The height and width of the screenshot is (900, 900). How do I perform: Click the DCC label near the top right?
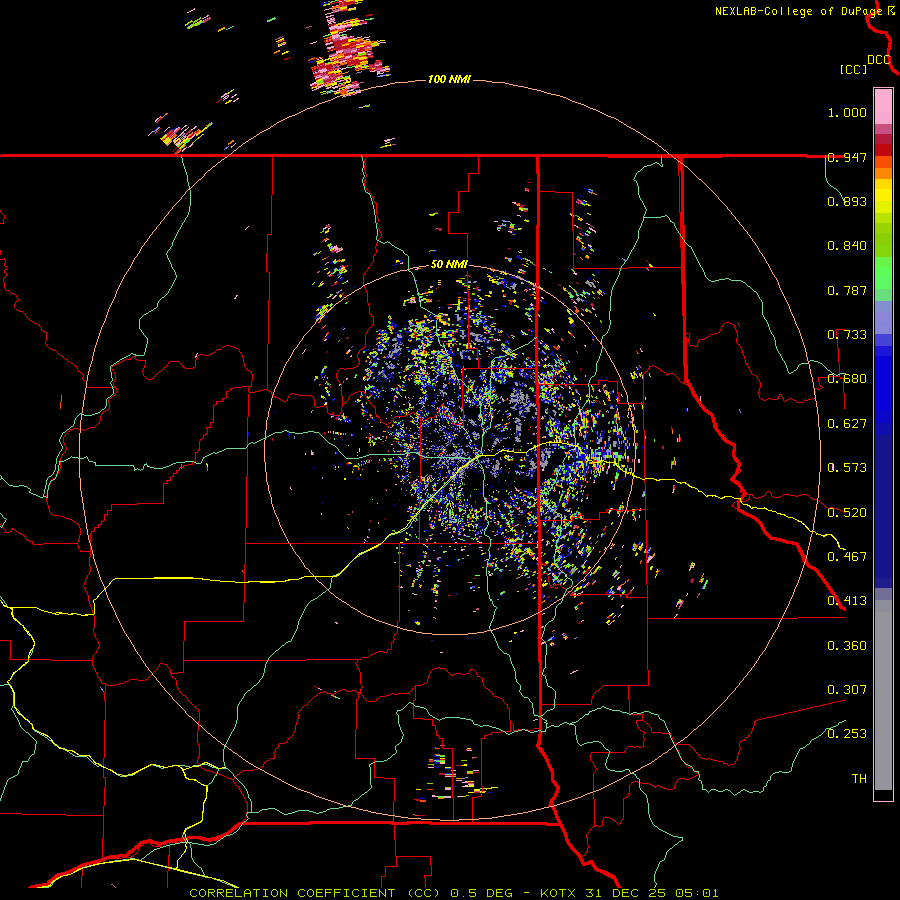[879, 60]
